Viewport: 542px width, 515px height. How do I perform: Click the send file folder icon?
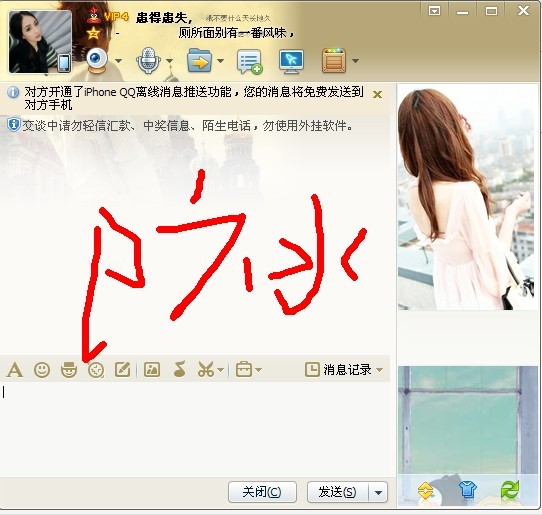coord(199,60)
